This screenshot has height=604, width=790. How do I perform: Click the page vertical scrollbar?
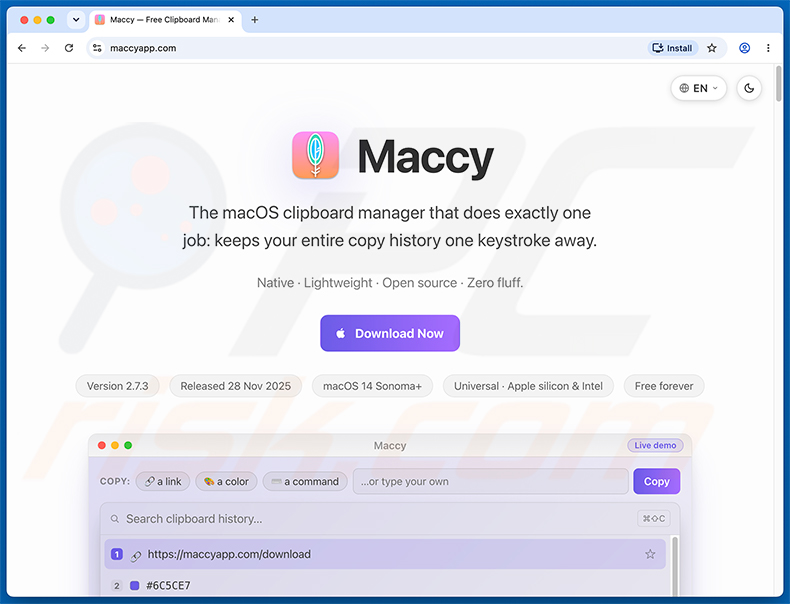pos(779,84)
